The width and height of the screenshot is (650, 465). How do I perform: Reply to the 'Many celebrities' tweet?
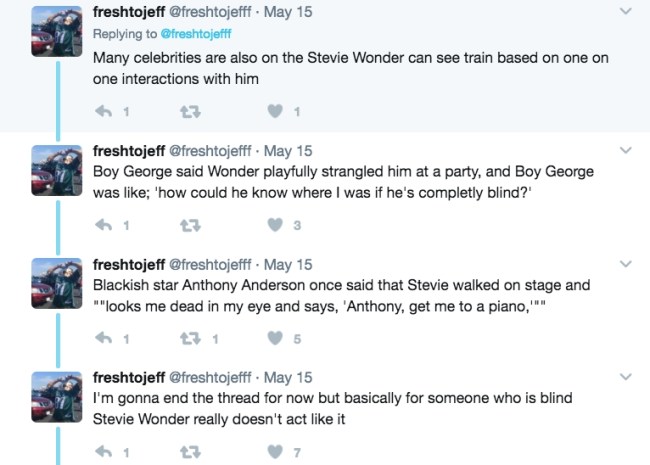[103, 111]
